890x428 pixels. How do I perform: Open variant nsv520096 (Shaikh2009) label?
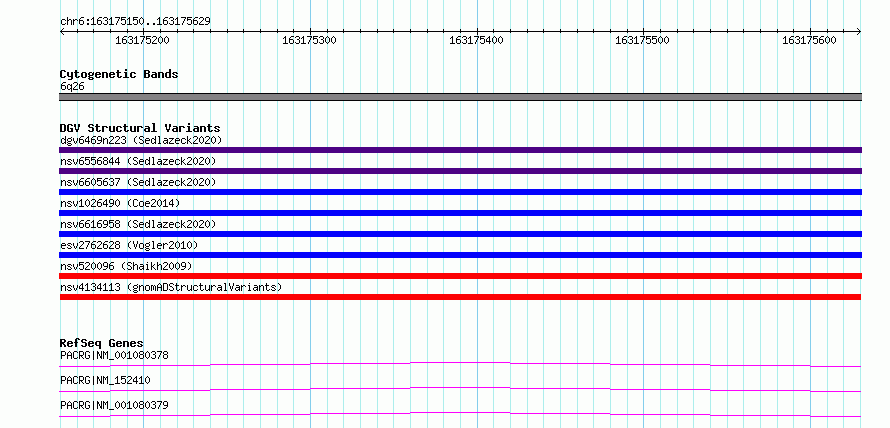126,266
